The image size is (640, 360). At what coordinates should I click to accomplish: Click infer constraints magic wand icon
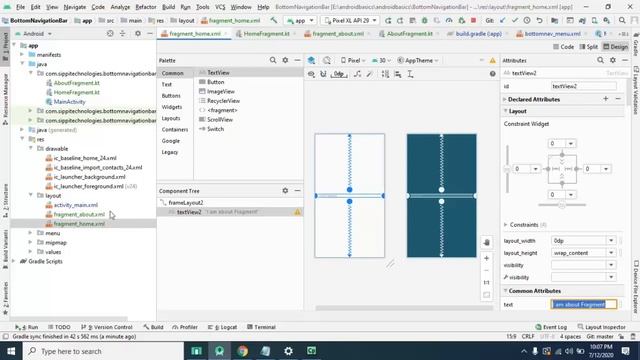click(369, 74)
